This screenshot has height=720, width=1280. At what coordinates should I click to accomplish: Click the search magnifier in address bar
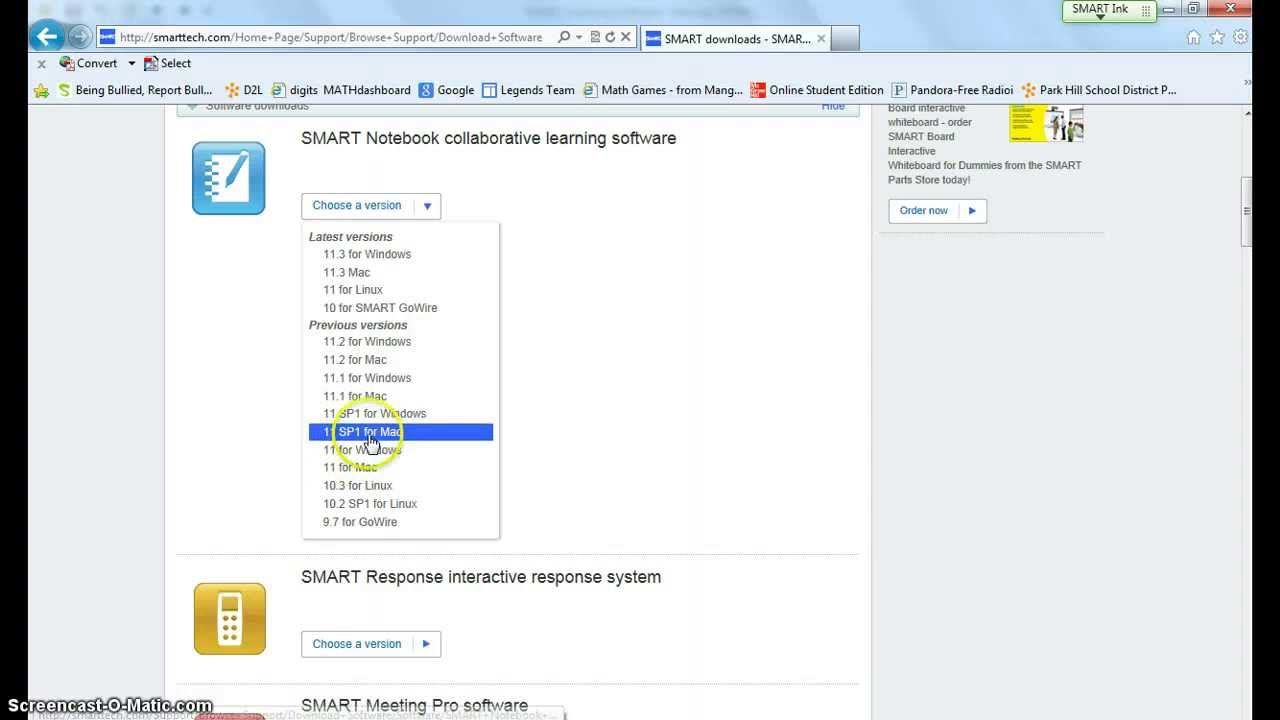(564, 37)
